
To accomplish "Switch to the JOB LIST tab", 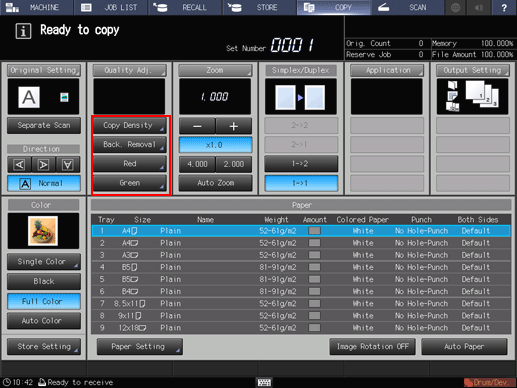I will point(111,7).
